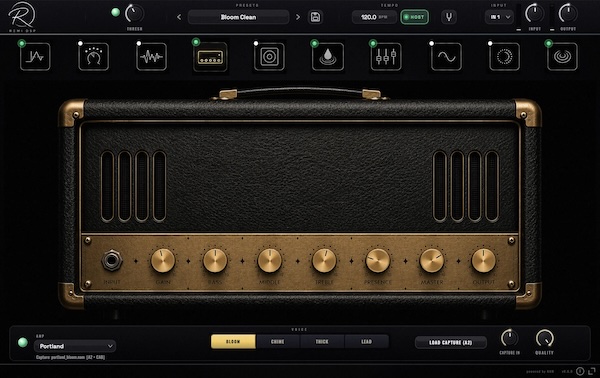Select the THICK voice tab
This screenshot has width=600, height=378.
322,342
